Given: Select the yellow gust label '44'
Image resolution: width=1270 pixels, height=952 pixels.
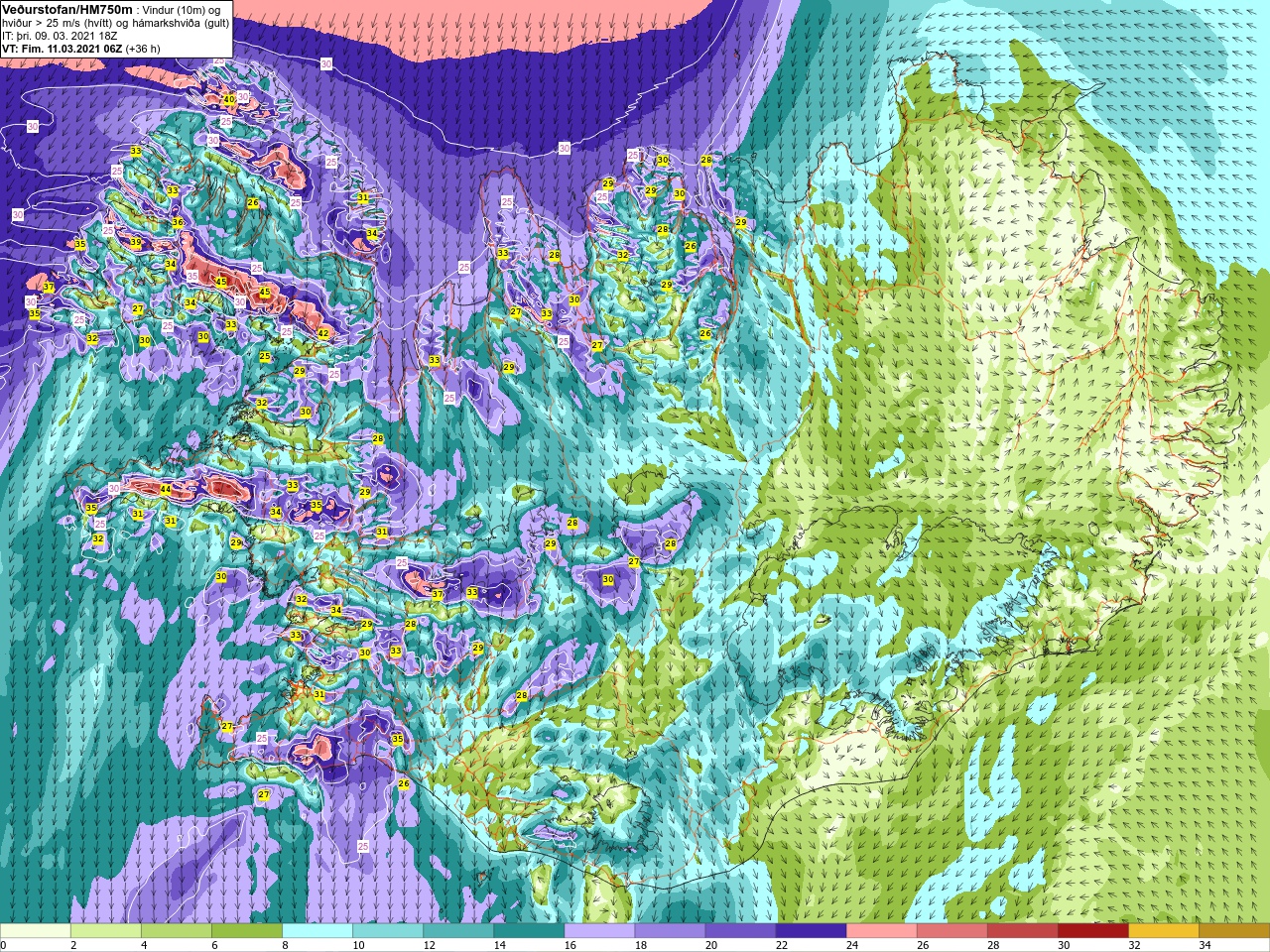Looking at the screenshot, I should (x=166, y=490).
